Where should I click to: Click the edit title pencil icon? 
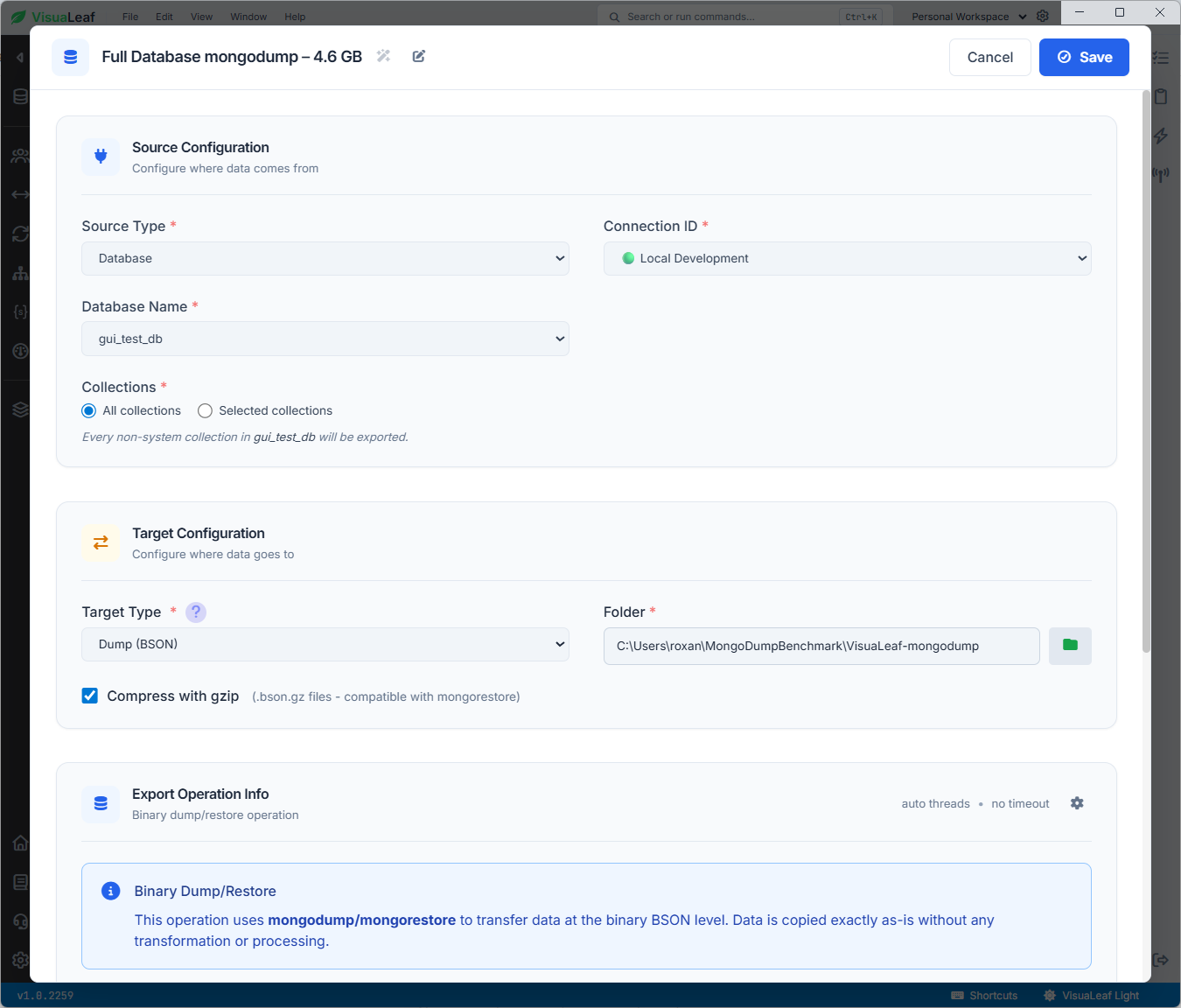(x=419, y=56)
